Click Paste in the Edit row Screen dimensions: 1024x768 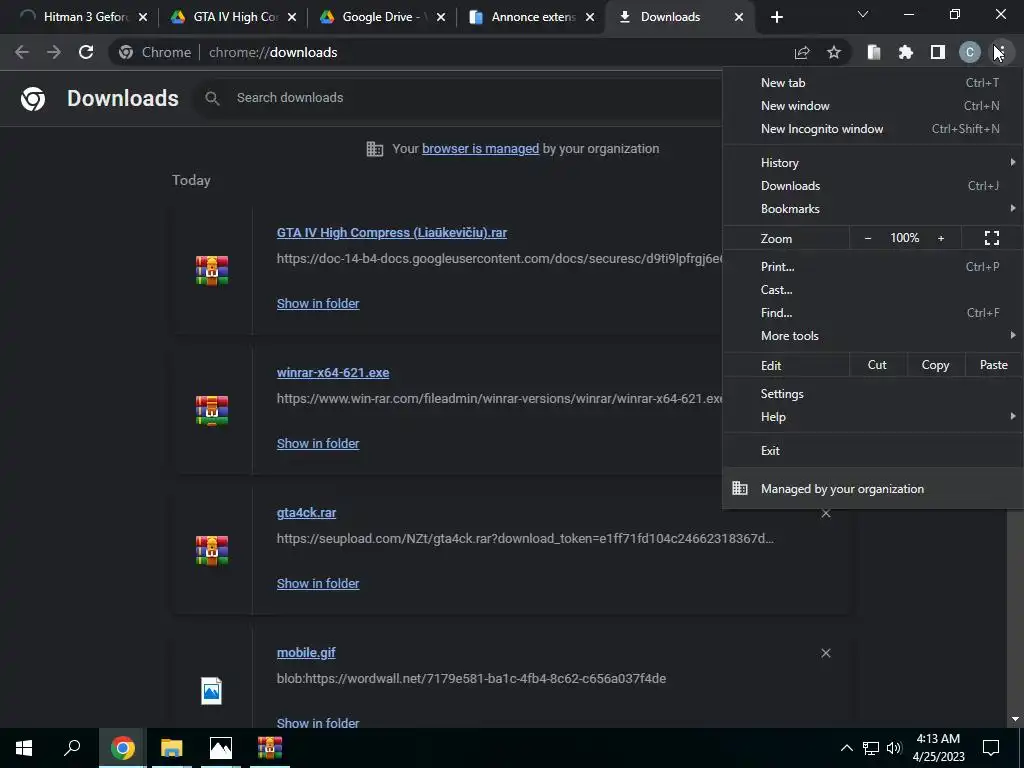click(x=993, y=365)
